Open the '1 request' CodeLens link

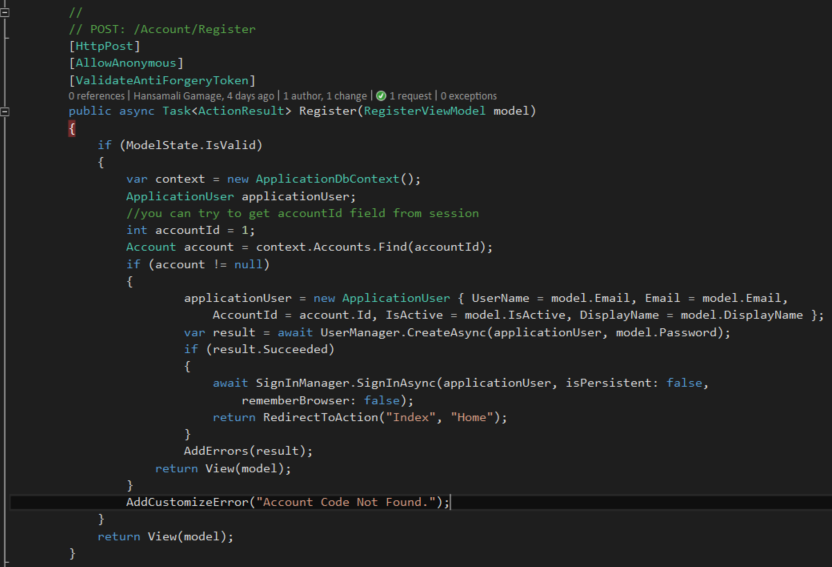pyautogui.click(x=410, y=96)
